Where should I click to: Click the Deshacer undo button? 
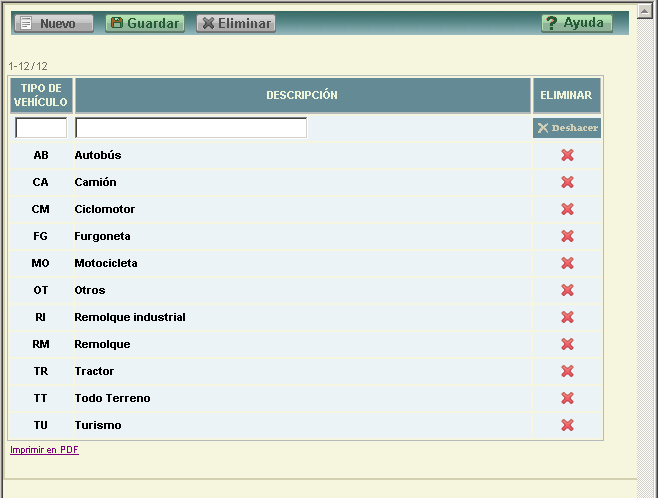[x=567, y=128]
